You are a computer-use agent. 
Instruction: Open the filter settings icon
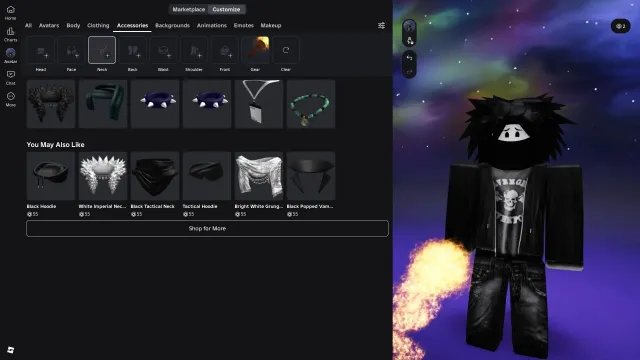click(381, 25)
